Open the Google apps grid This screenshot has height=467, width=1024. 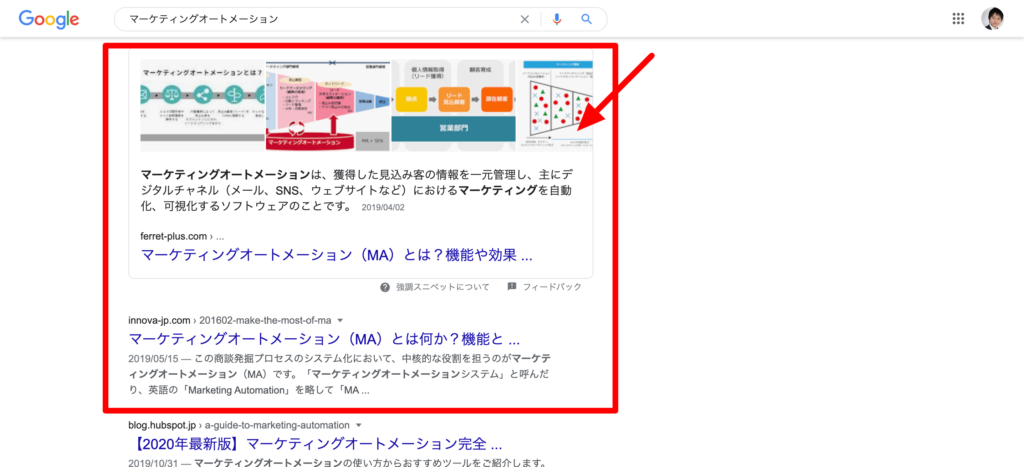tap(958, 19)
